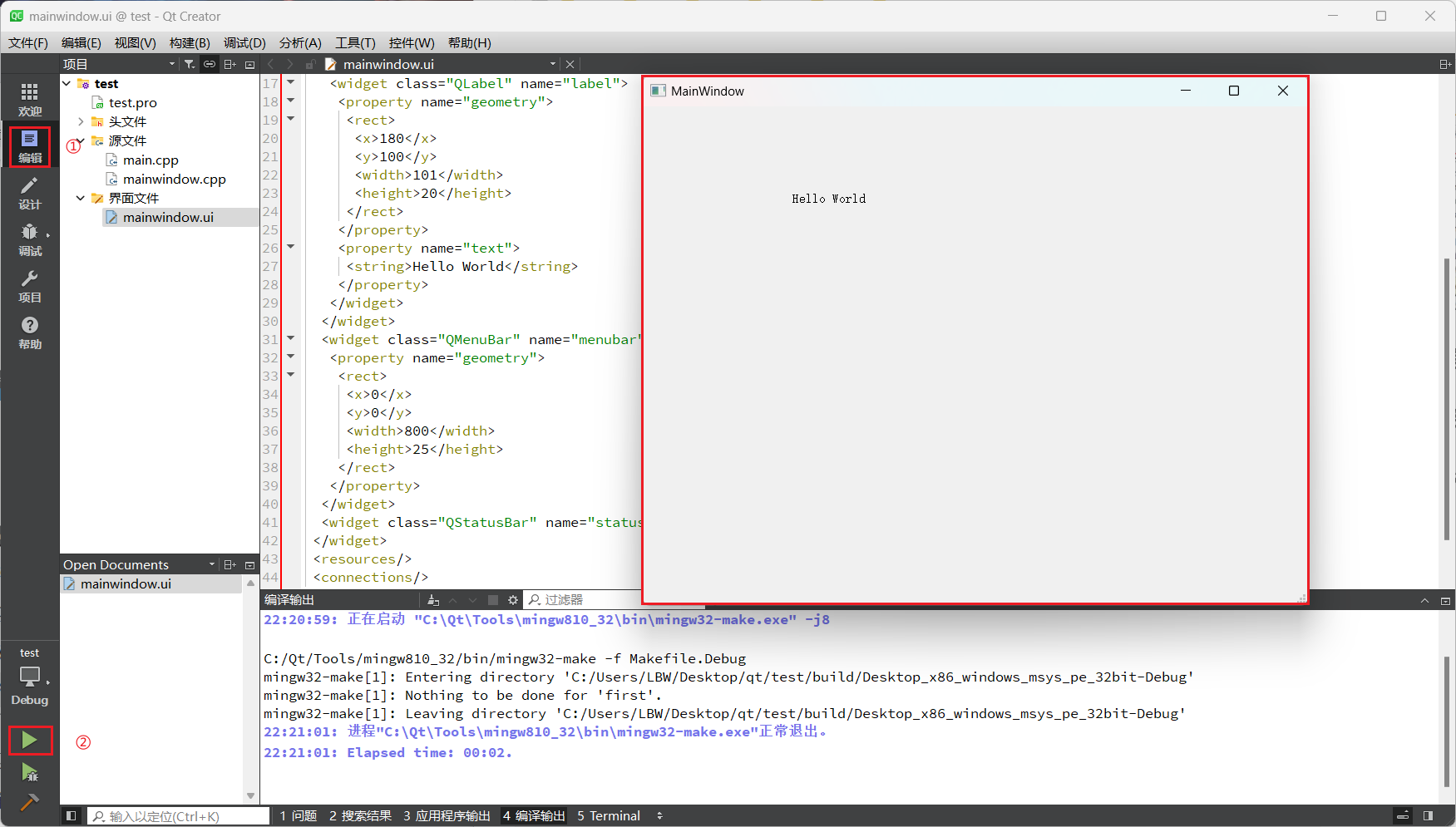Open the 欢迎 welcome mode

point(30,100)
